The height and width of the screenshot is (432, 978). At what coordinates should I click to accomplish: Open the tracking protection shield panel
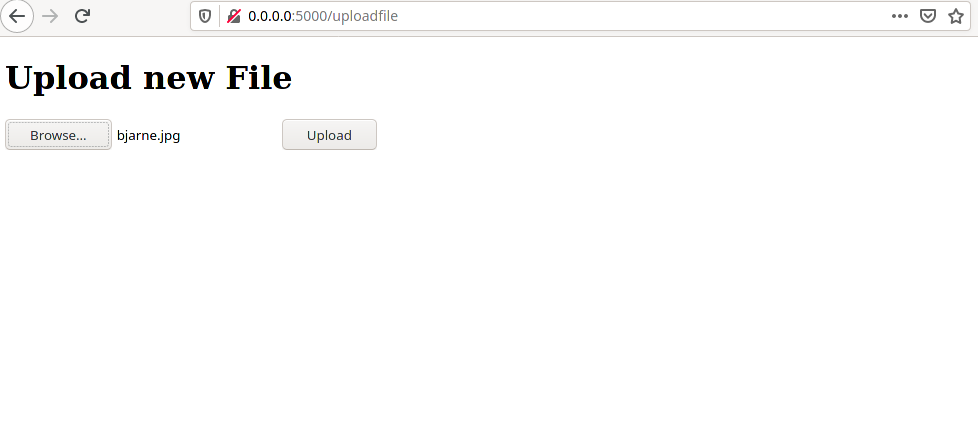205,16
